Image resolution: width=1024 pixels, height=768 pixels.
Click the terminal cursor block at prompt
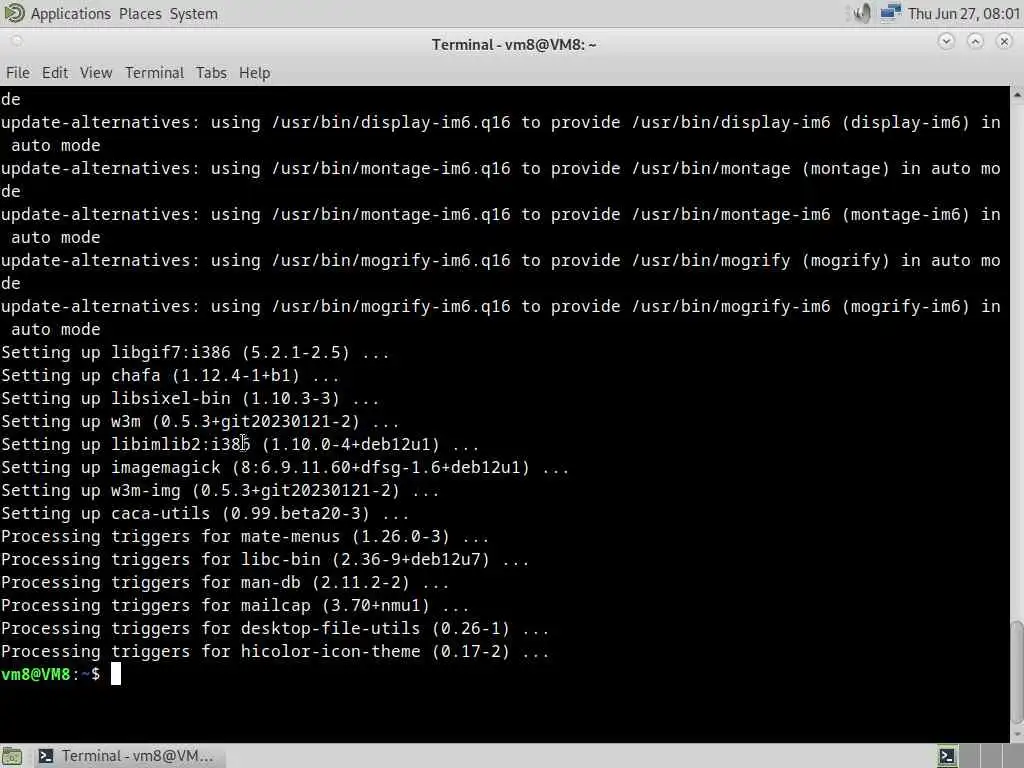tap(116, 674)
